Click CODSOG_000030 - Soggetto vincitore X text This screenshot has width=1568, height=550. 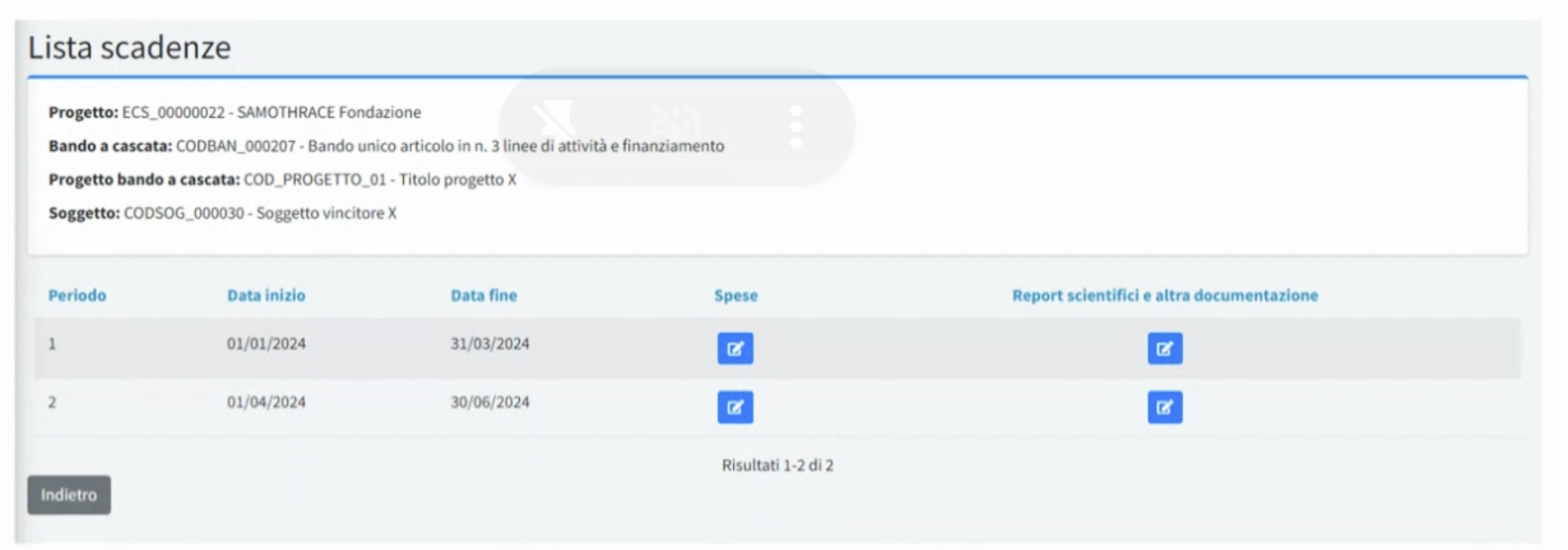coord(260,213)
